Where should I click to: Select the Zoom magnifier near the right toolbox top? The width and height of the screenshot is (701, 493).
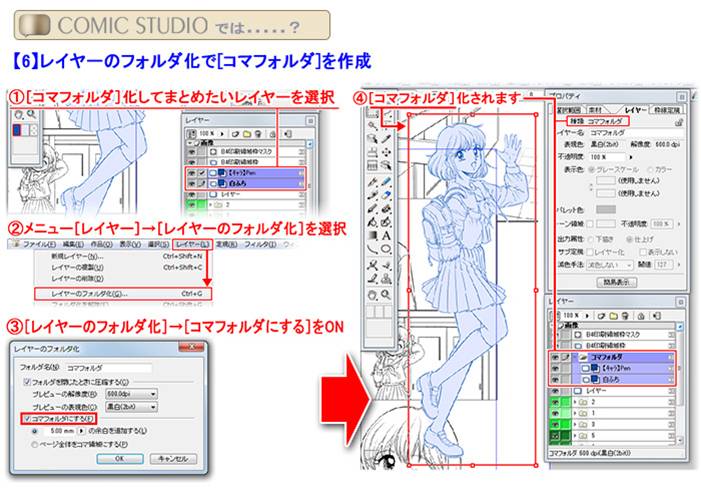point(372,125)
